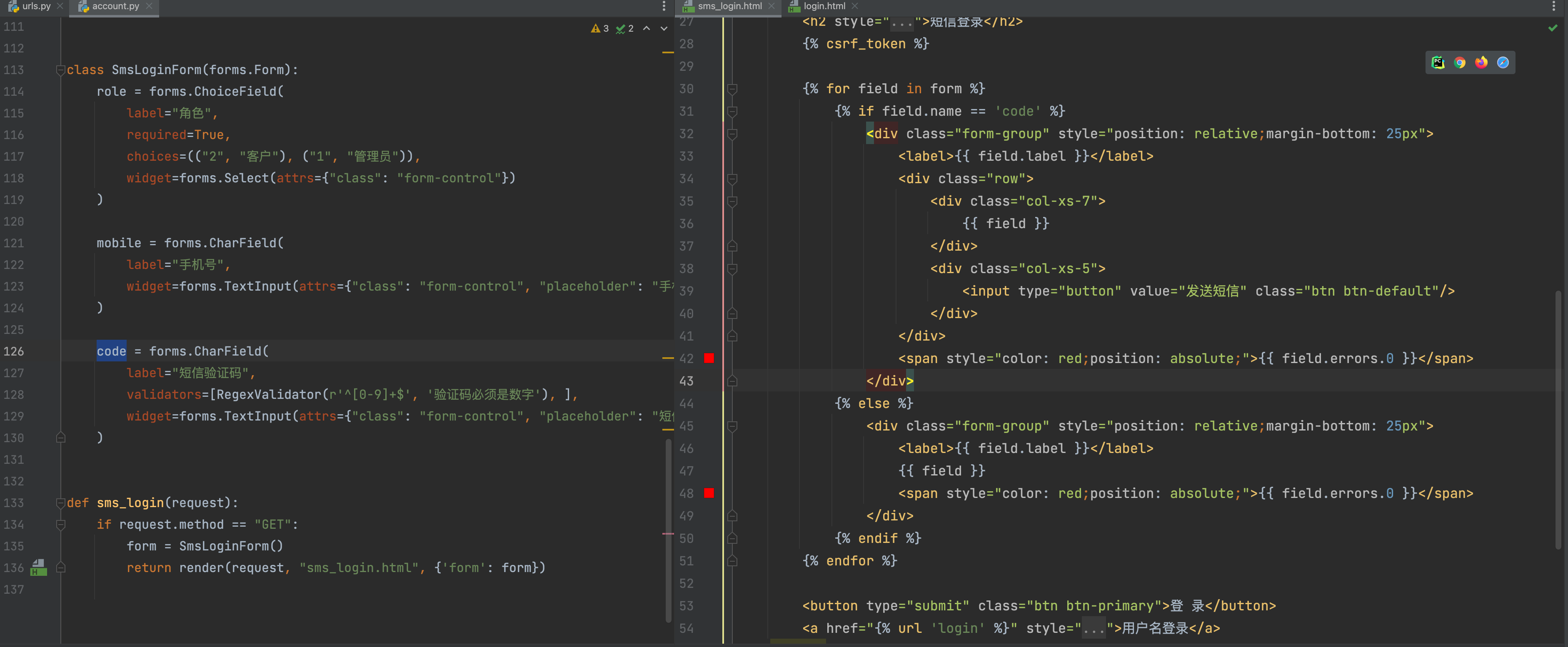Screen dimensions: 1568x647
Task: Collapse the sms_login function fold marker
Action: (x=60, y=503)
